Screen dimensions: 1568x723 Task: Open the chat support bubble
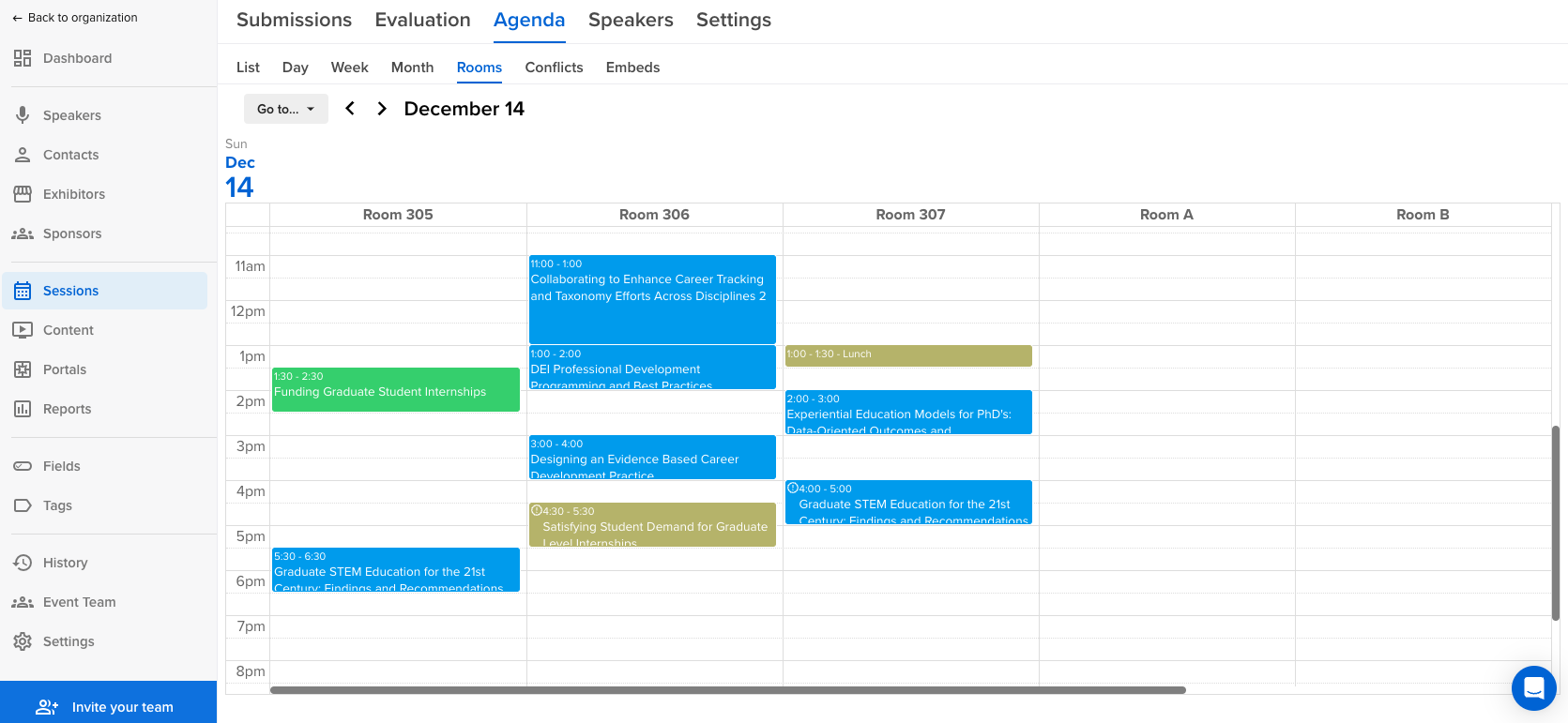pyautogui.click(x=1533, y=688)
